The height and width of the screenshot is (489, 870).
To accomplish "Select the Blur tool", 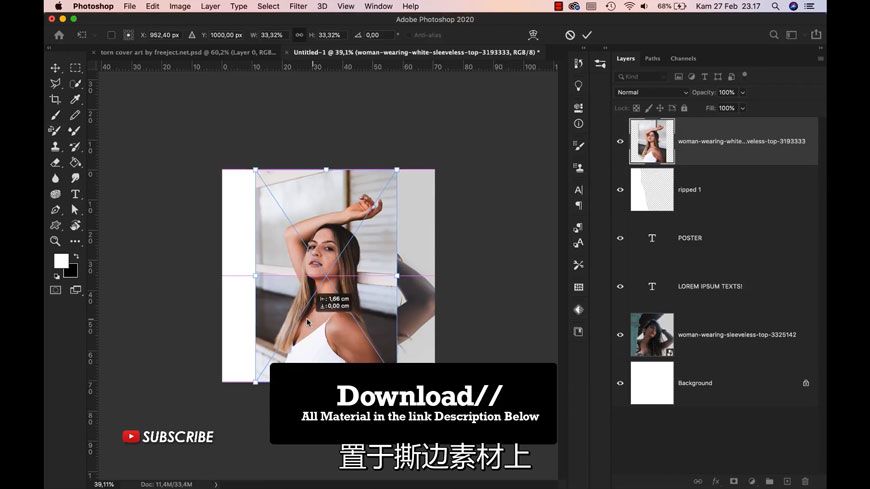I will point(55,178).
